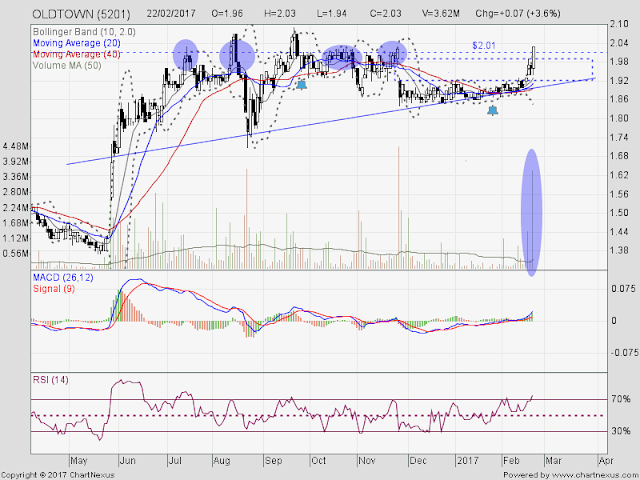Click the 1.86 price axis label
The image size is (640, 480).
(x=619, y=99)
